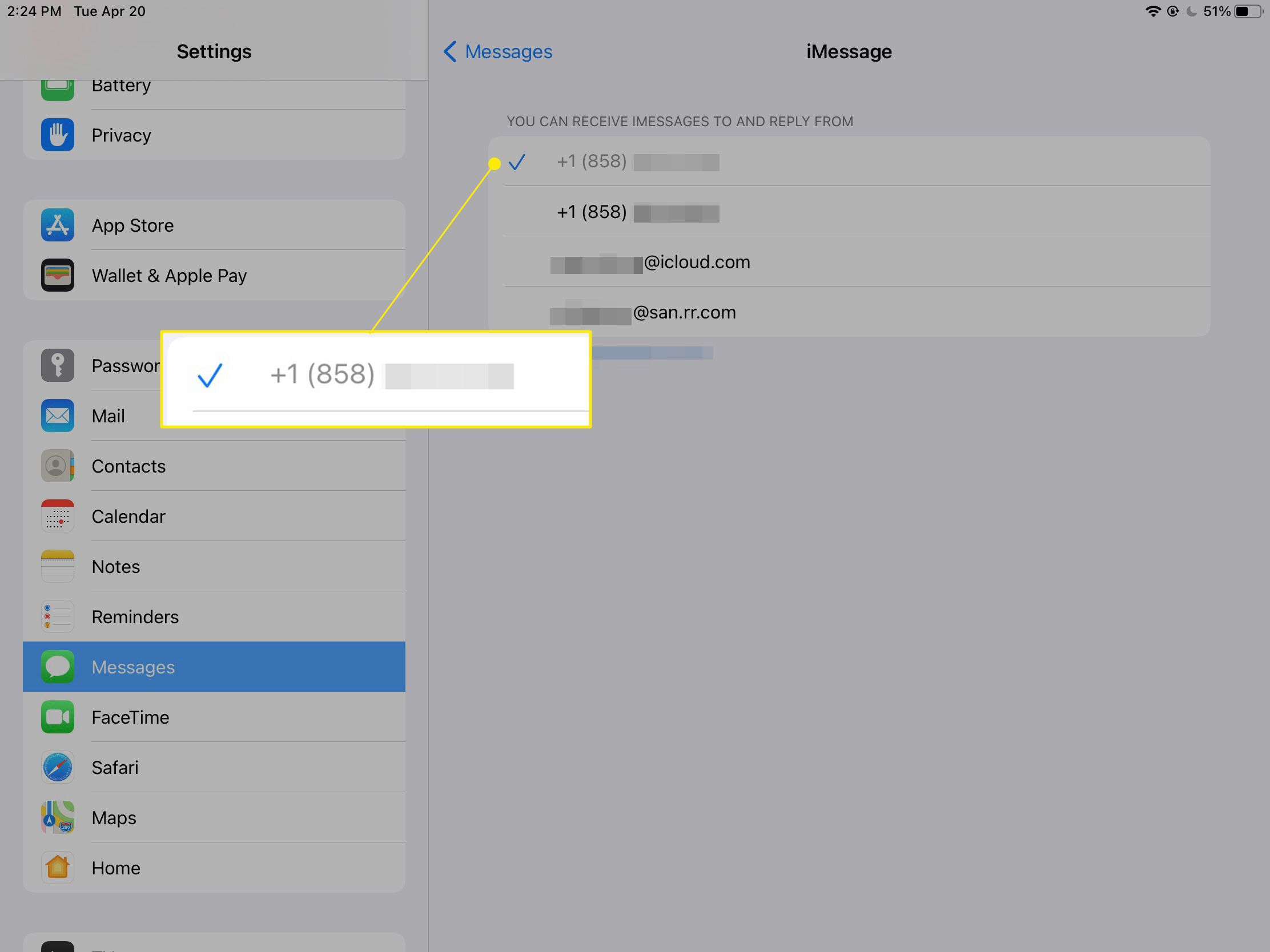Tap the Calendar icon
Screen dimensions: 1270x952
pyautogui.click(x=58, y=516)
